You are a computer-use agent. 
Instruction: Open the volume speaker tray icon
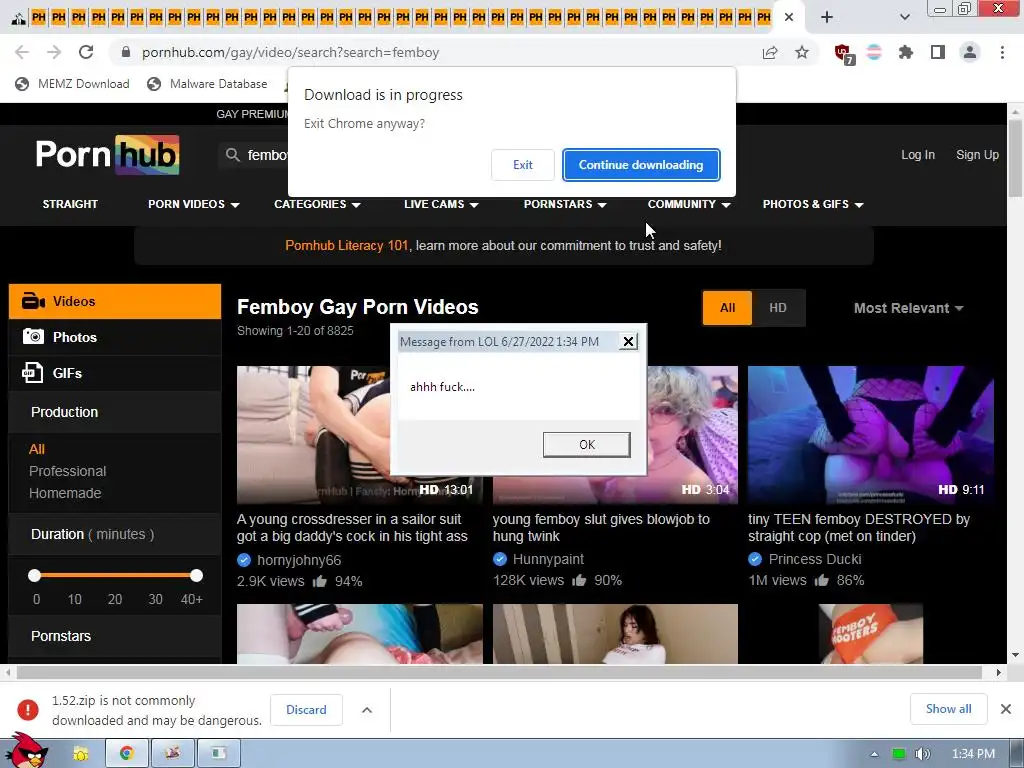click(x=922, y=754)
